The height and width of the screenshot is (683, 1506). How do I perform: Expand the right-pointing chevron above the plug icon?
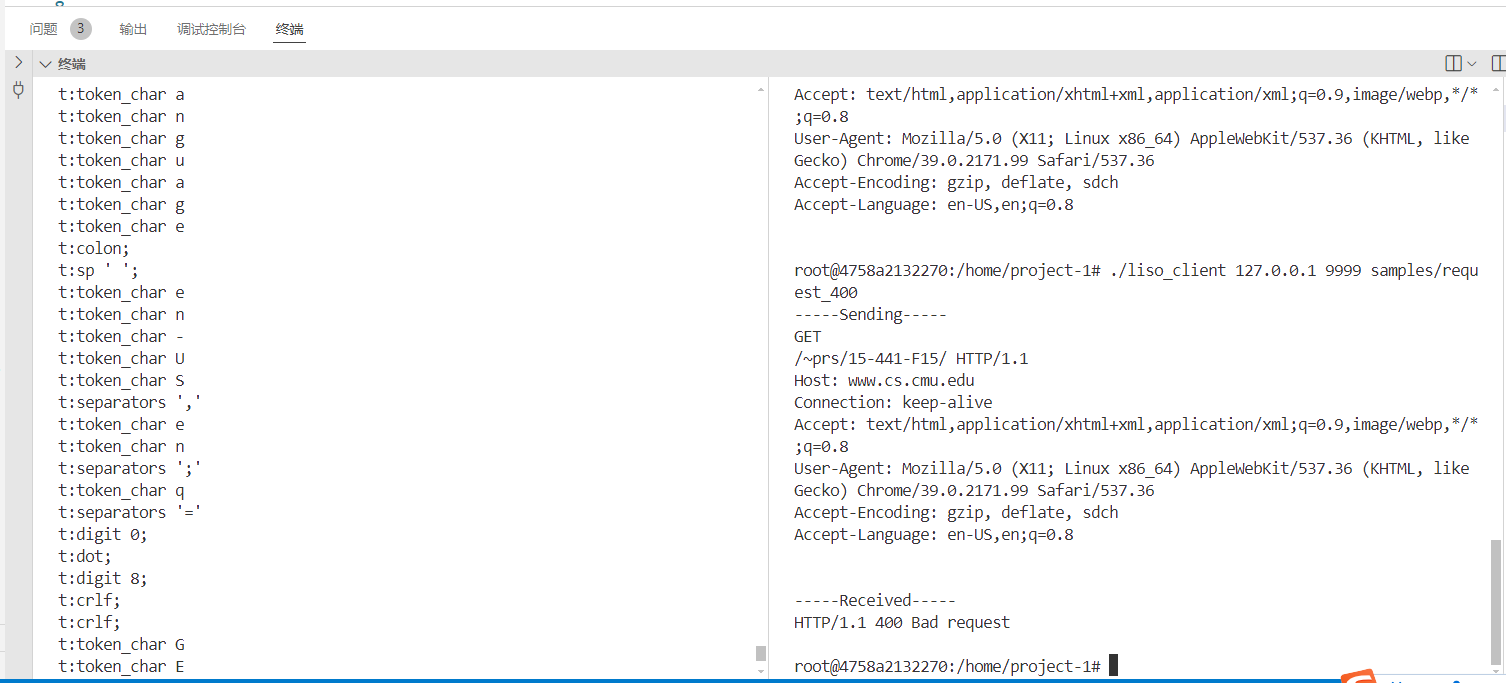(18, 63)
